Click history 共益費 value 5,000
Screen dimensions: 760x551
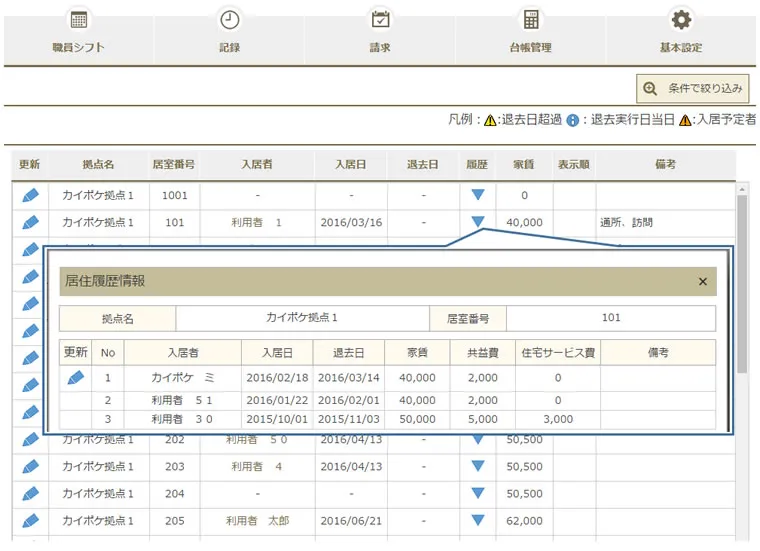tap(483, 419)
